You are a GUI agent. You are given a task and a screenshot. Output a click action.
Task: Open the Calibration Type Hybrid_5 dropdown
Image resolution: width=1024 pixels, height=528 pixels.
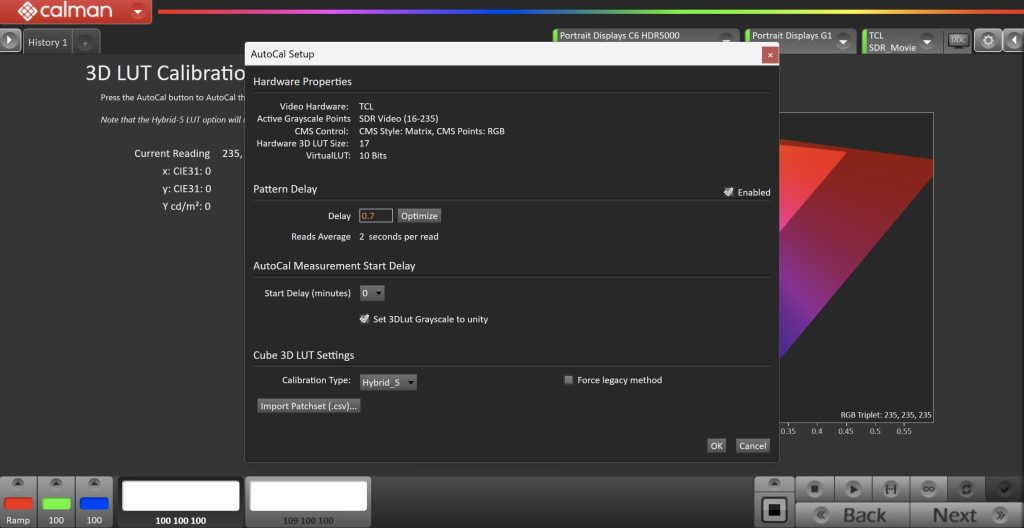point(389,382)
